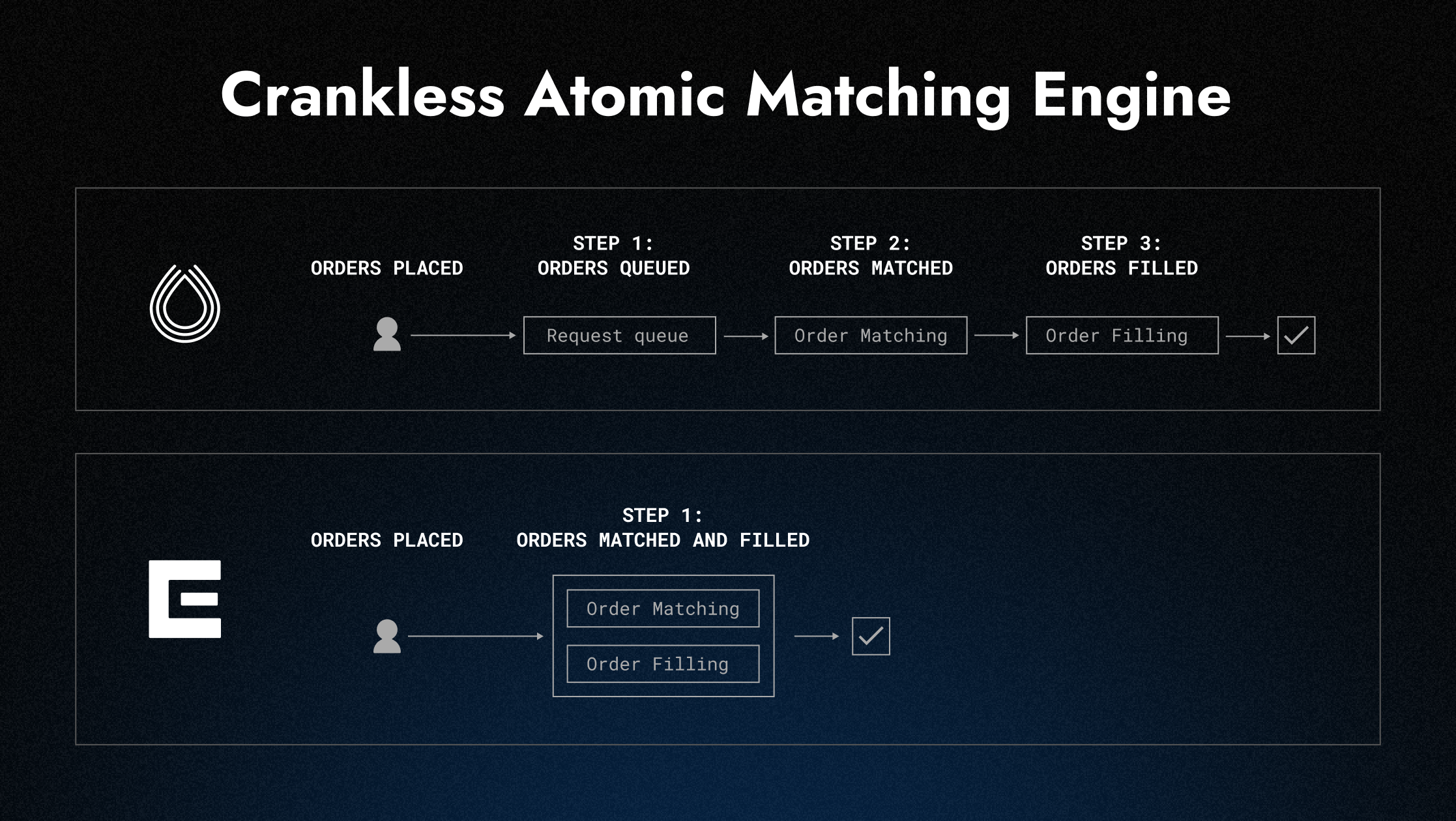Select Order Filling box under Step 3
The width and height of the screenshot is (1456, 821).
point(1122,336)
